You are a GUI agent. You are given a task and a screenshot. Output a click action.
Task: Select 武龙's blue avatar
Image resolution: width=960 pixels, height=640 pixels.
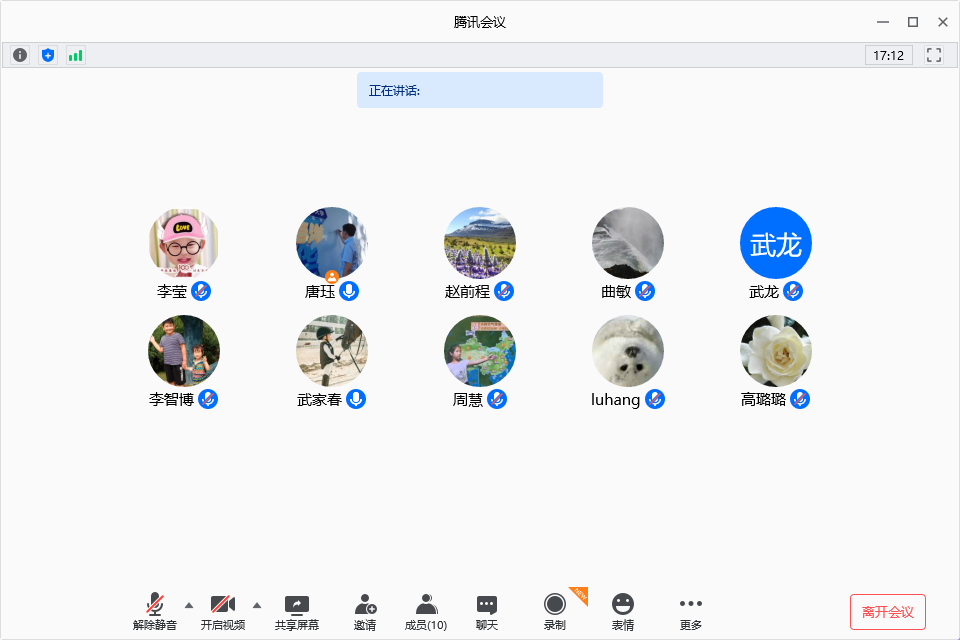click(776, 243)
